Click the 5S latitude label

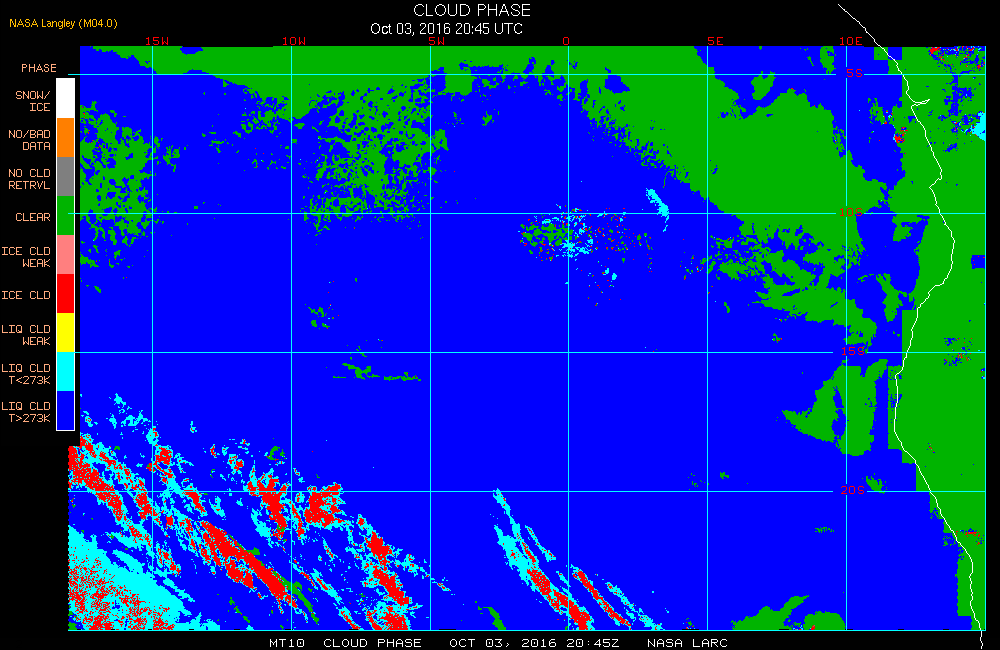pyautogui.click(x=855, y=73)
